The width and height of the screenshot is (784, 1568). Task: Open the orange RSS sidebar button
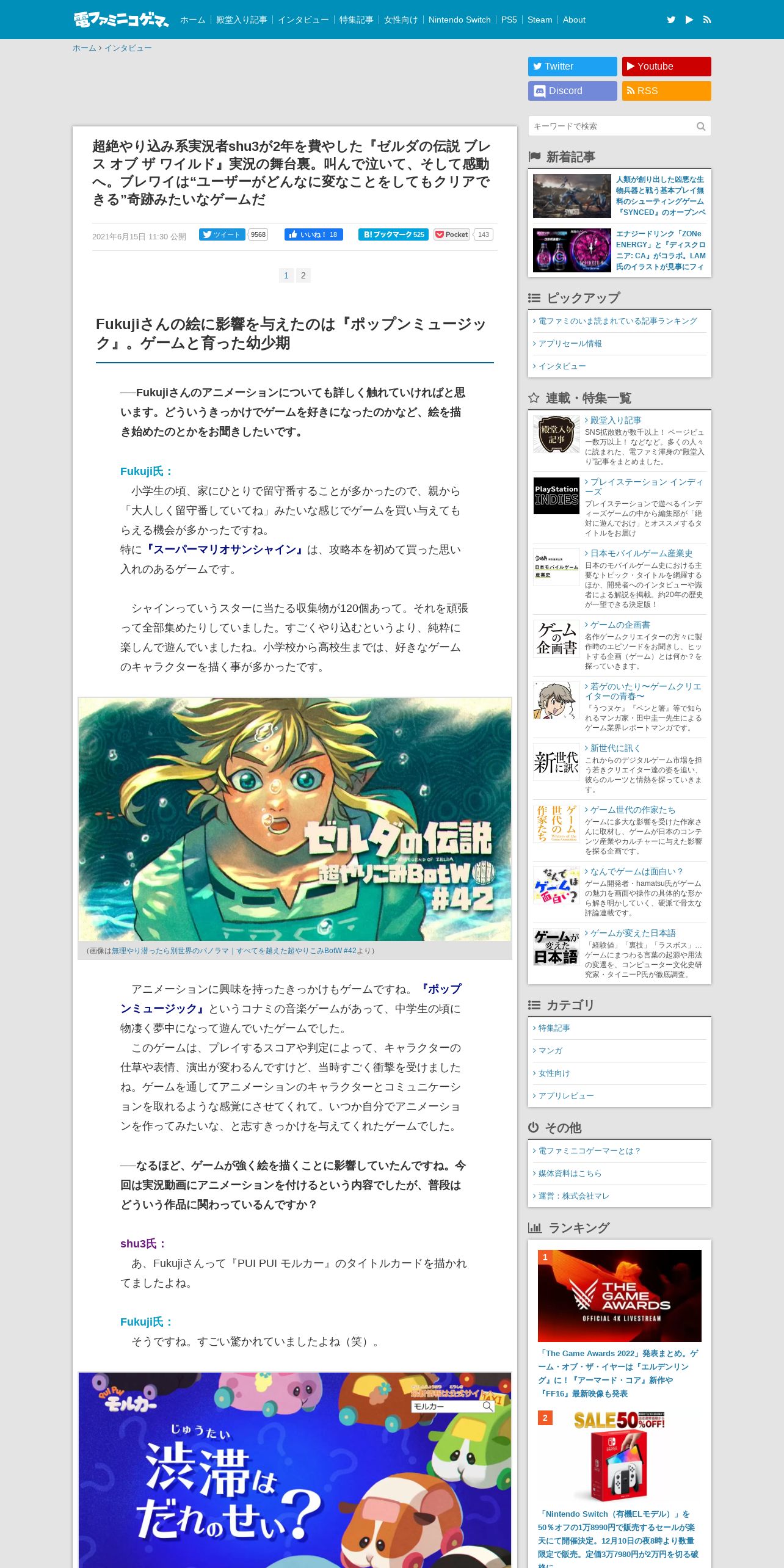tap(667, 91)
